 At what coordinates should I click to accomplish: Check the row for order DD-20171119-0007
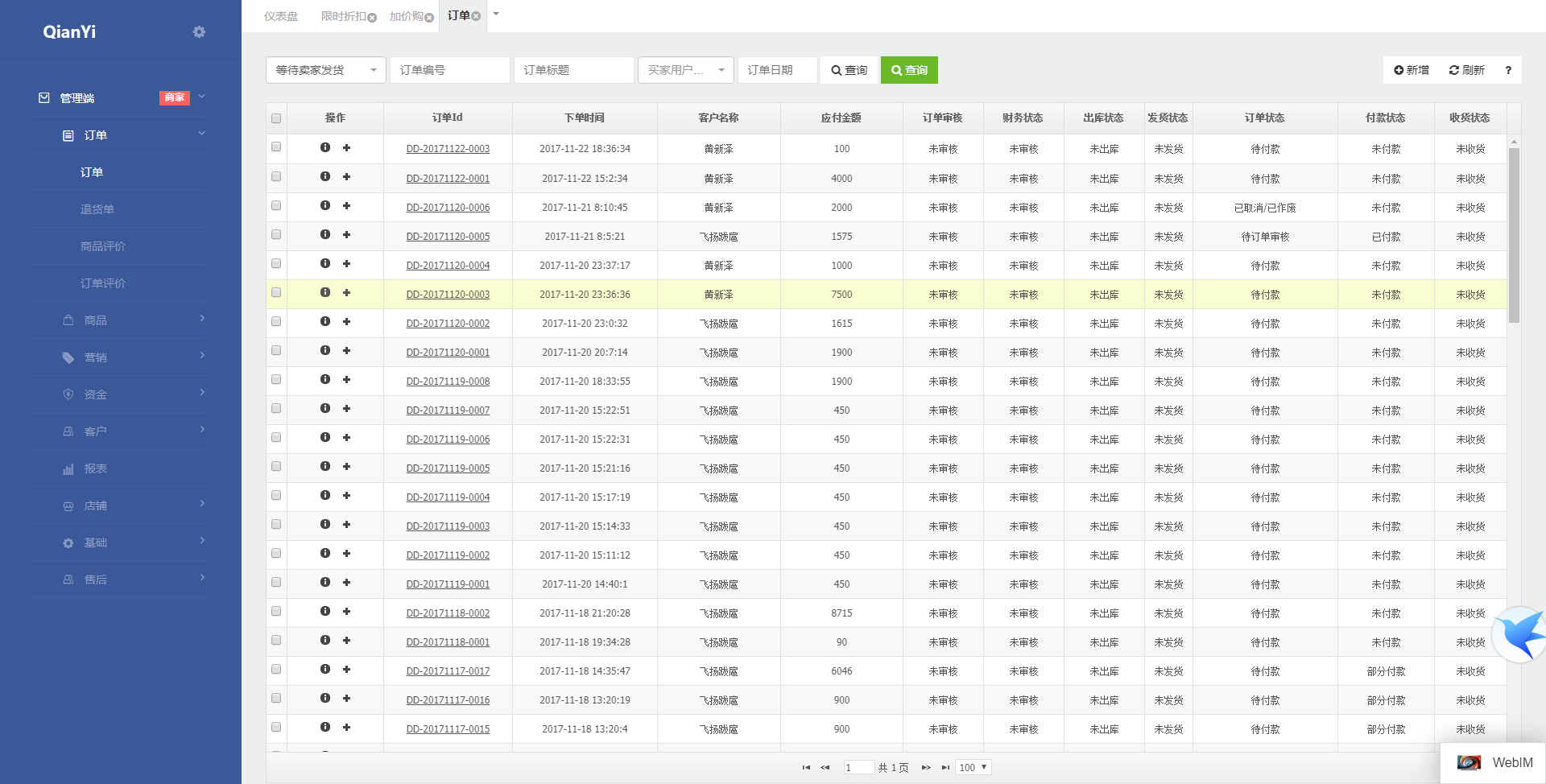(x=276, y=407)
